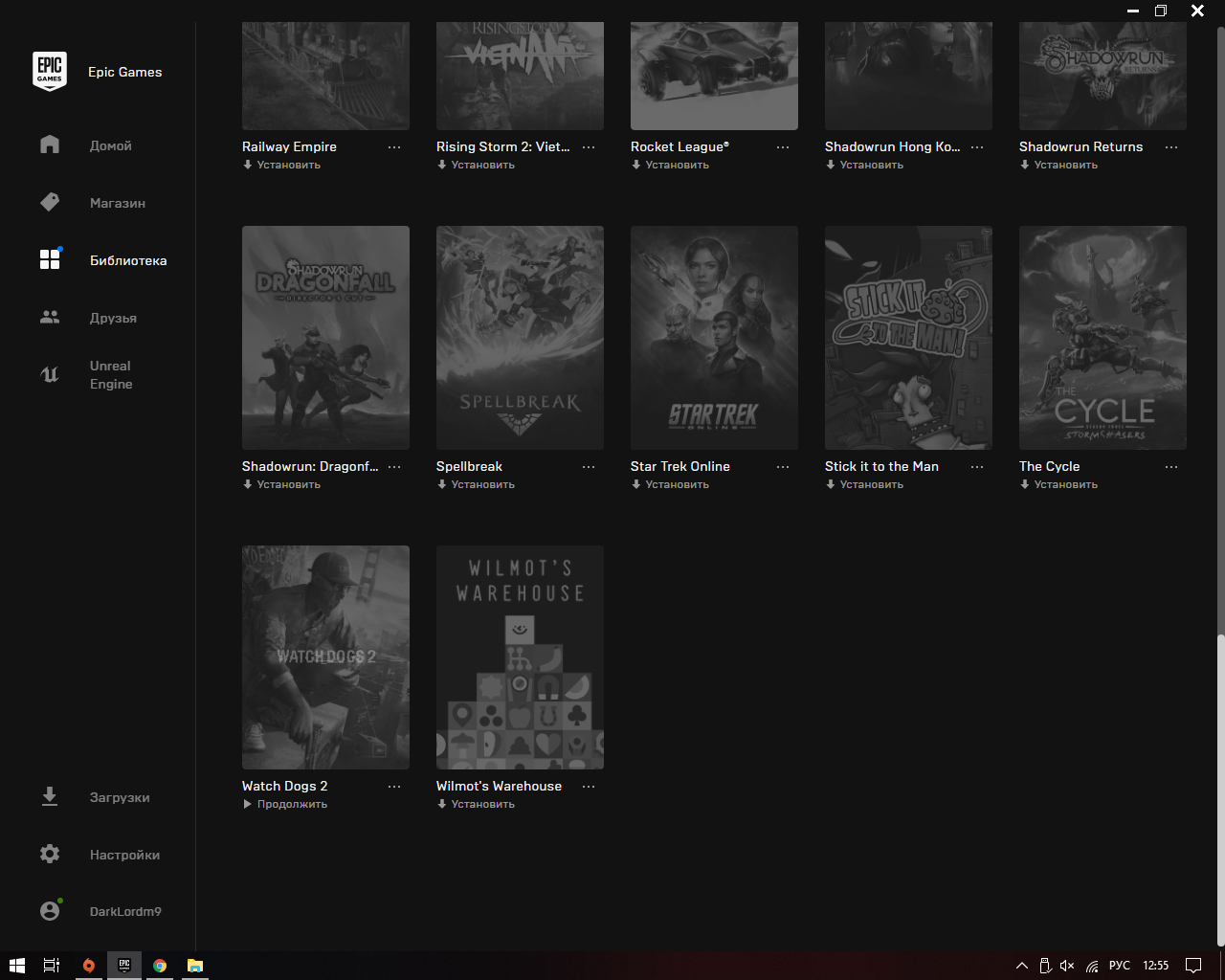Go to Библиотека in sidebar

128,260
